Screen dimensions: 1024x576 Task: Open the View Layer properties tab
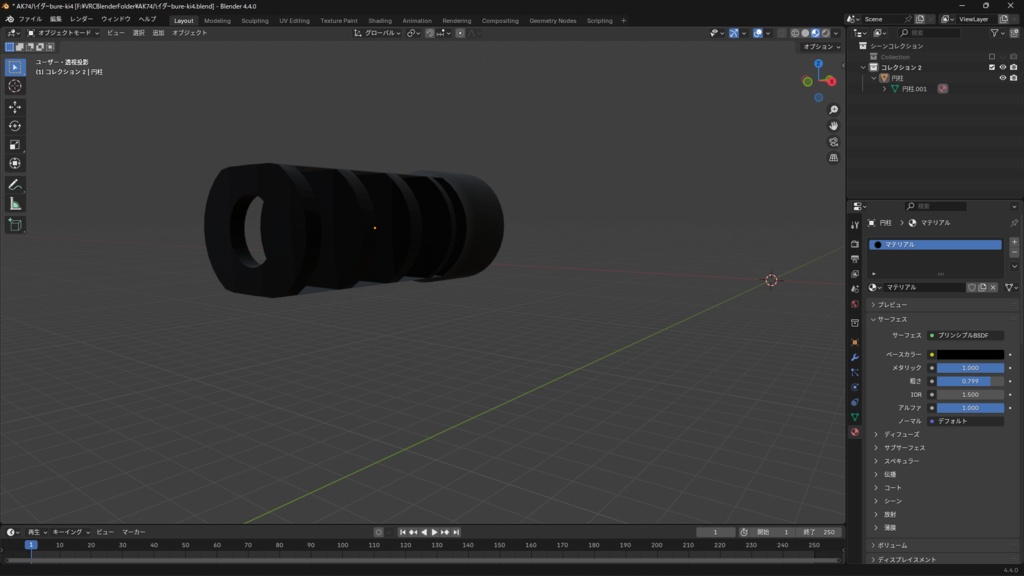[855, 274]
